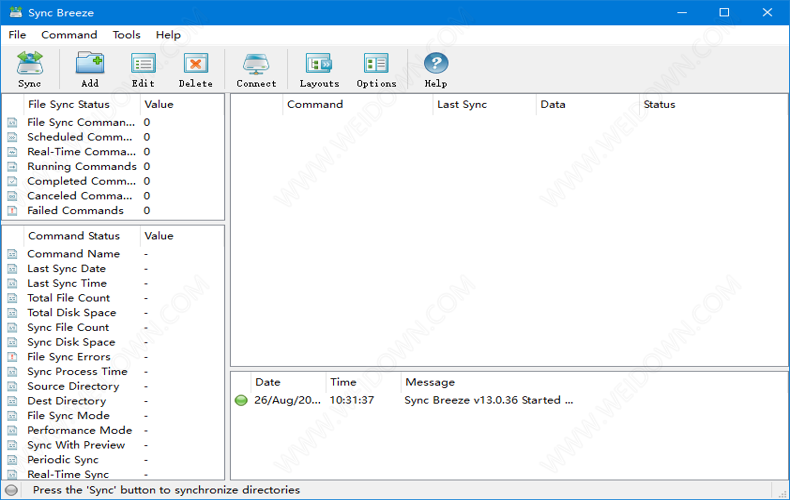Click the Value header in File Sync Status
Image resolution: width=790 pixels, height=500 pixels.
[x=181, y=104]
